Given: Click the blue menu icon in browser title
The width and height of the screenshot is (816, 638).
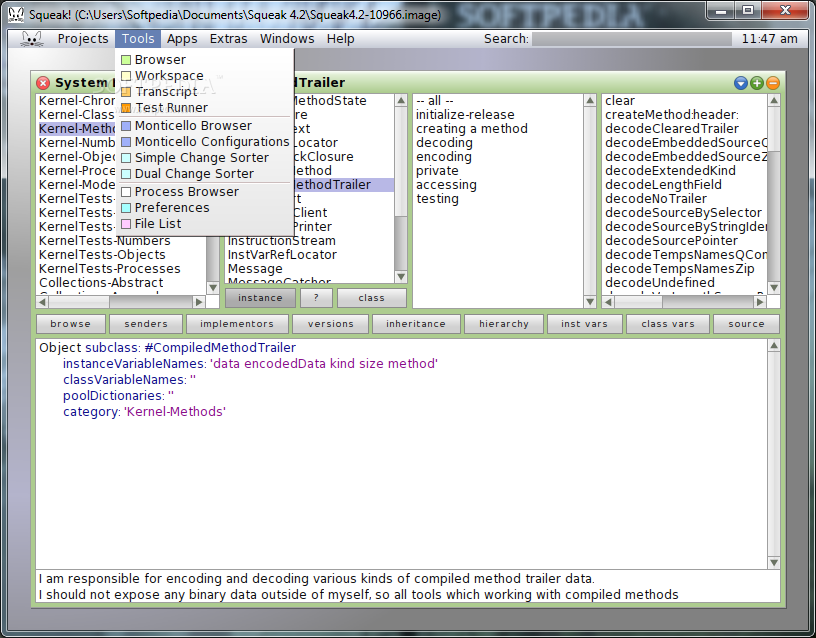Looking at the screenshot, I should (x=741, y=83).
